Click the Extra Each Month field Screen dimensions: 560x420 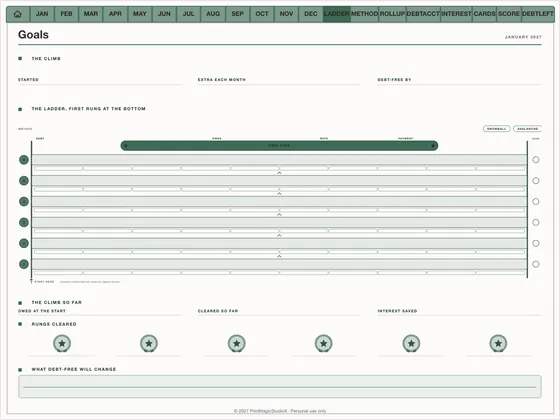click(x=279, y=81)
